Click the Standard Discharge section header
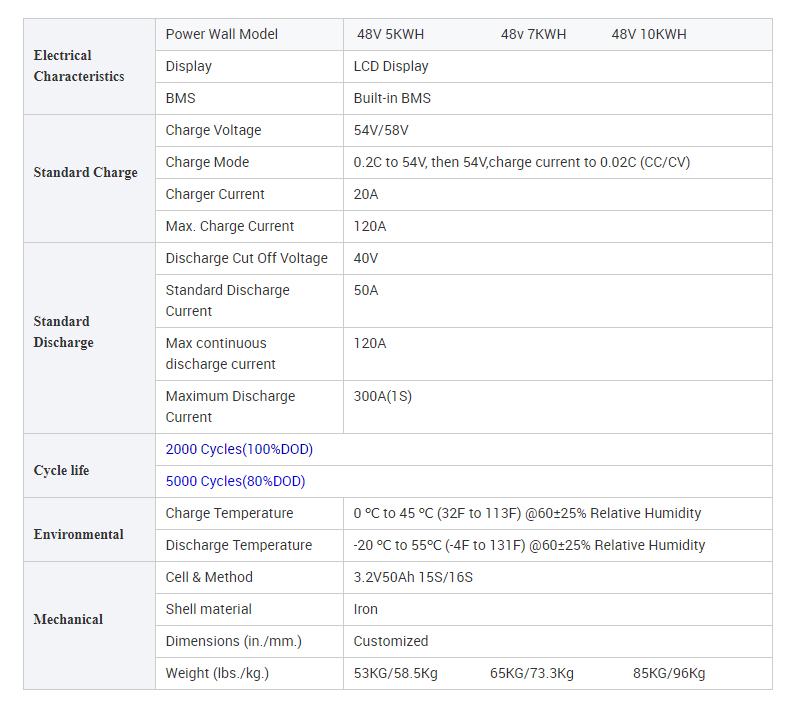The height and width of the screenshot is (716, 800). [x=63, y=332]
